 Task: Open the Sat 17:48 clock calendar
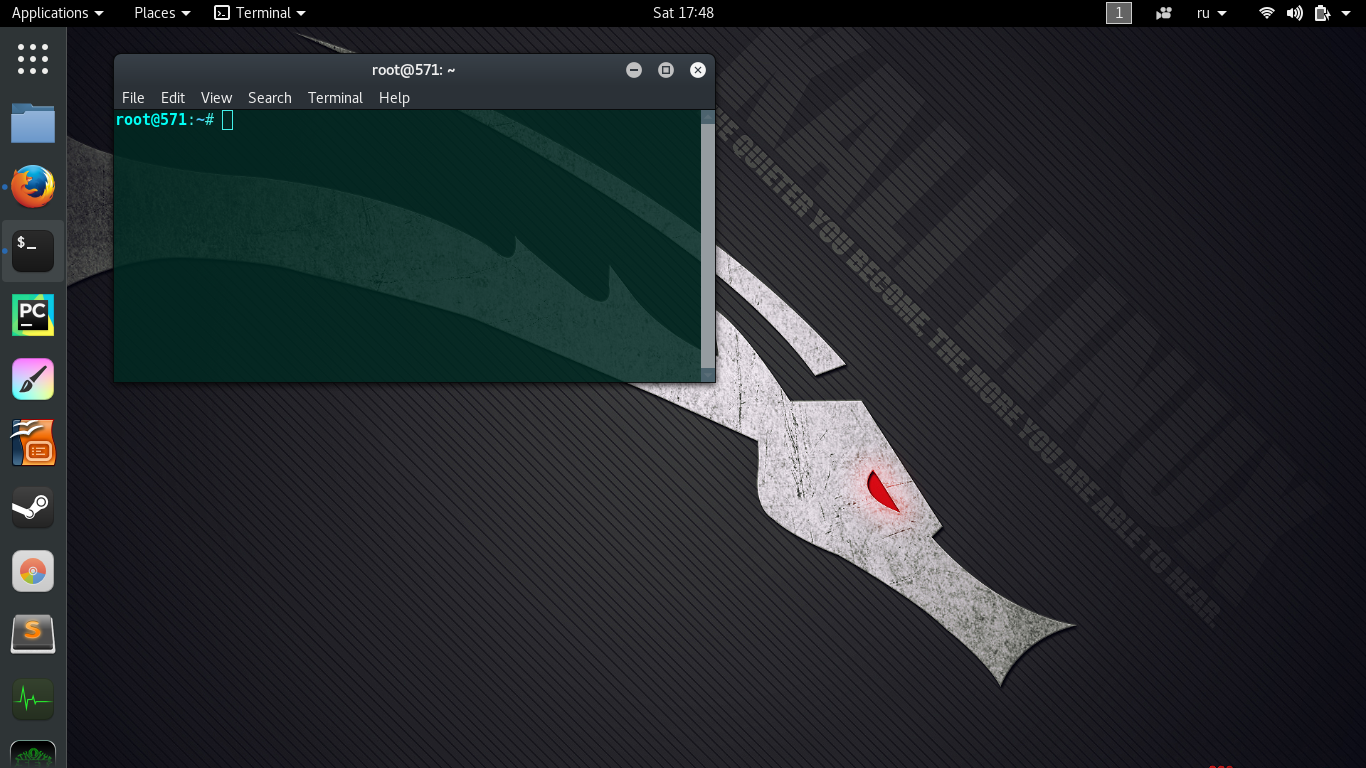point(683,13)
